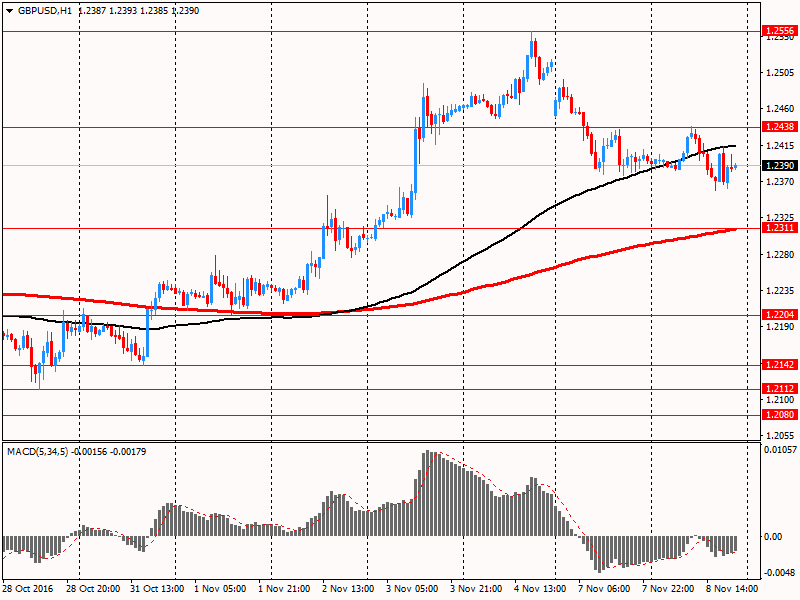Click the 1.2190 price scale value
This screenshot has width=800, height=600.
780,327
